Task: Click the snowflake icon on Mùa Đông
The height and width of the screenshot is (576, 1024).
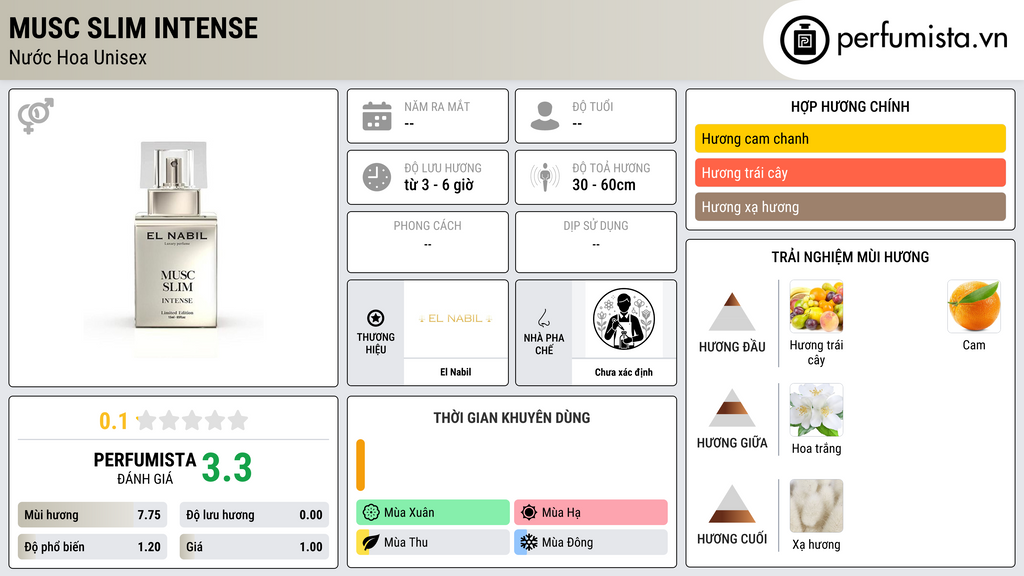Action: (529, 542)
